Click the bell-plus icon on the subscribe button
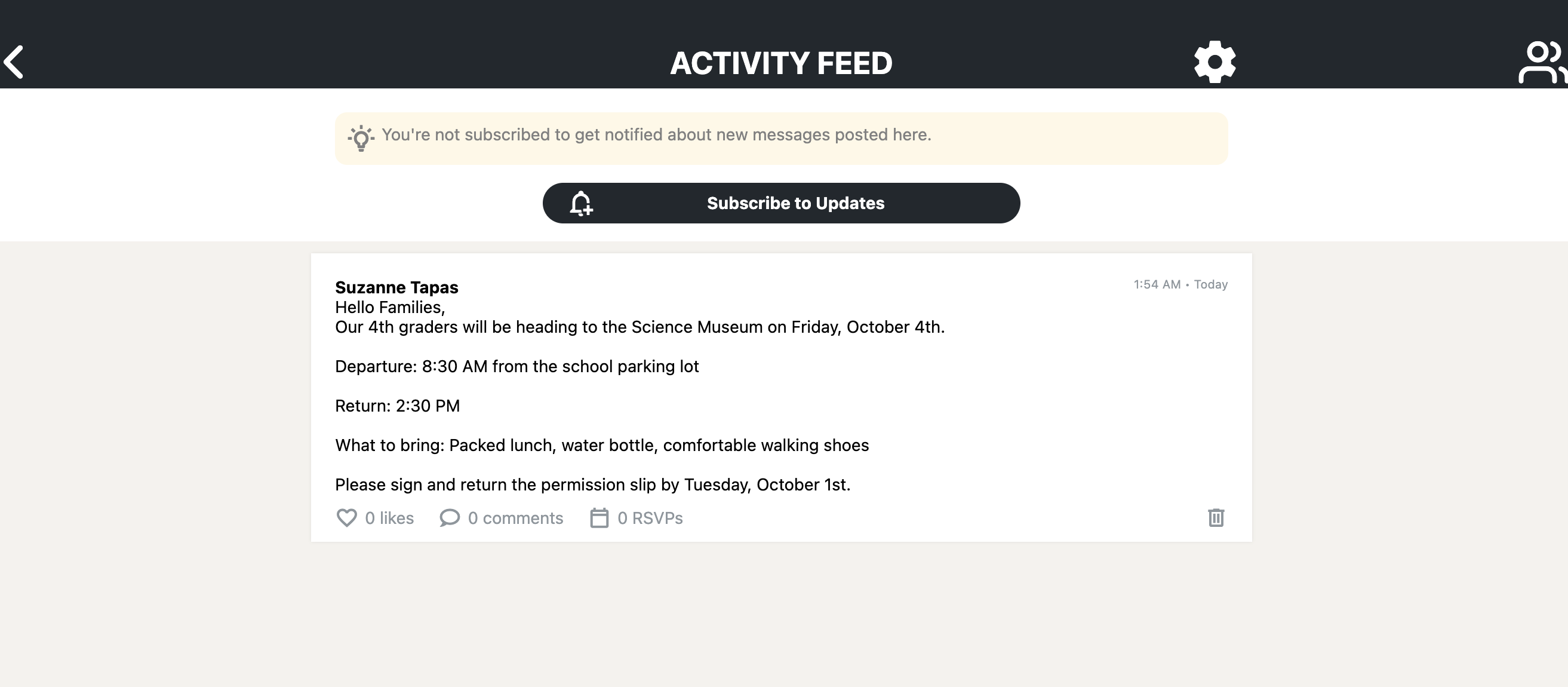 (x=581, y=204)
